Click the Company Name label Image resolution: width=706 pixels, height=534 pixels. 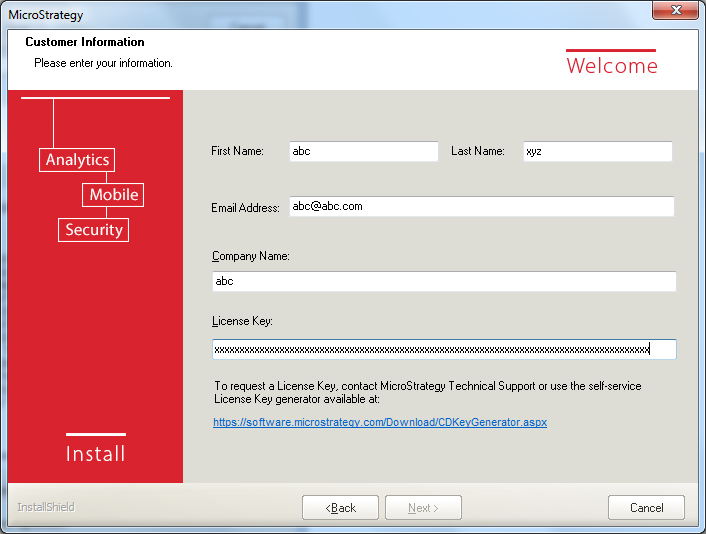tap(250, 256)
